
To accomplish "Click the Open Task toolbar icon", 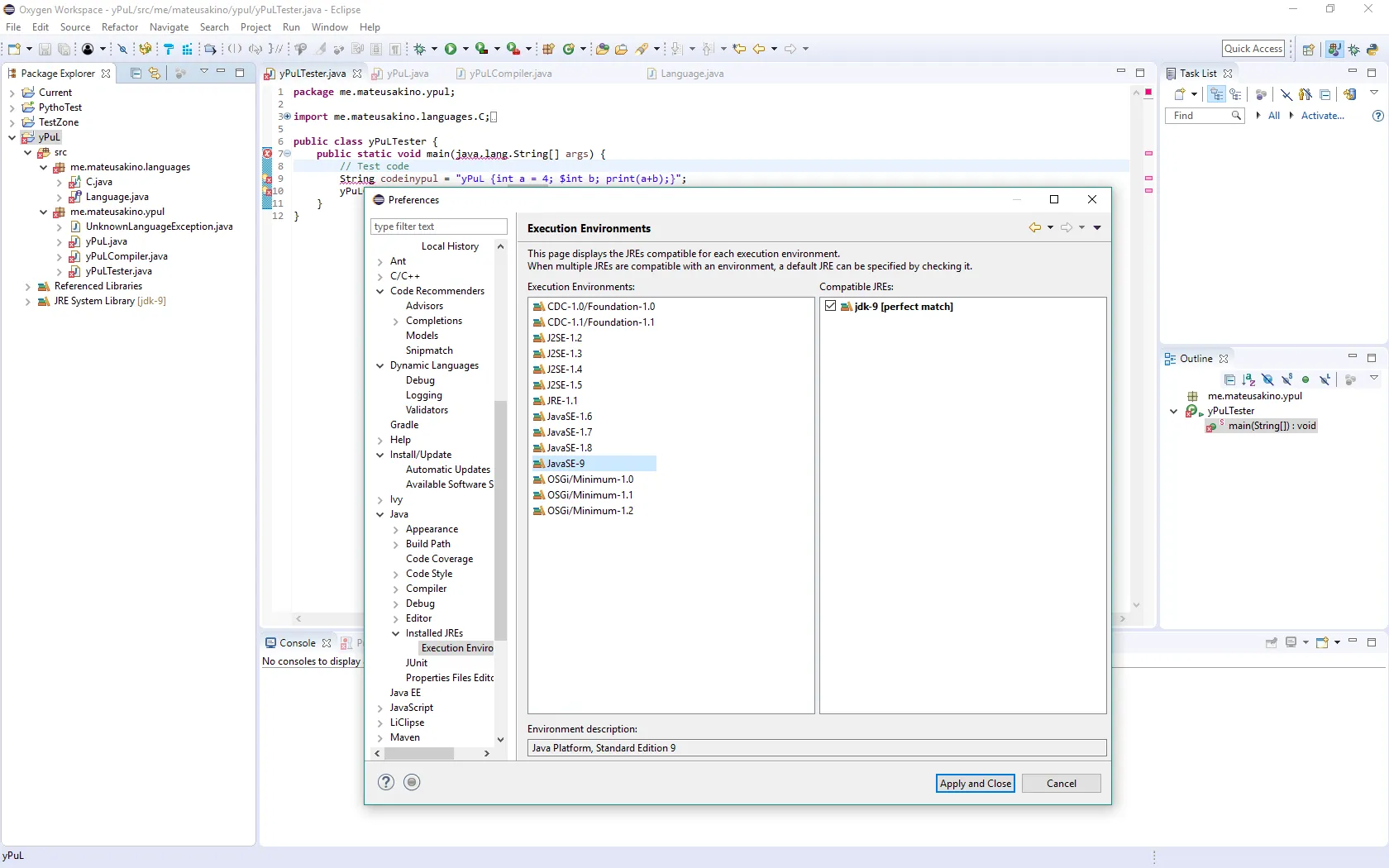I will pyautogui.click(x=621, y=49).
